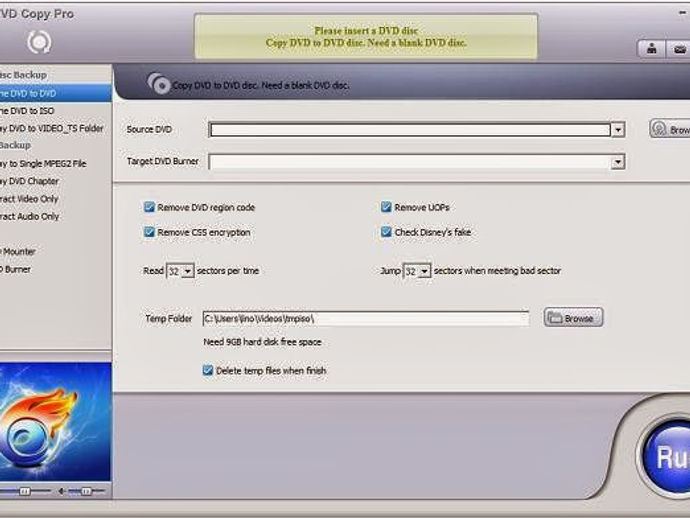Open the Read sectors per time dropdown
Screen dimensions: 690x518
(188, 271)
